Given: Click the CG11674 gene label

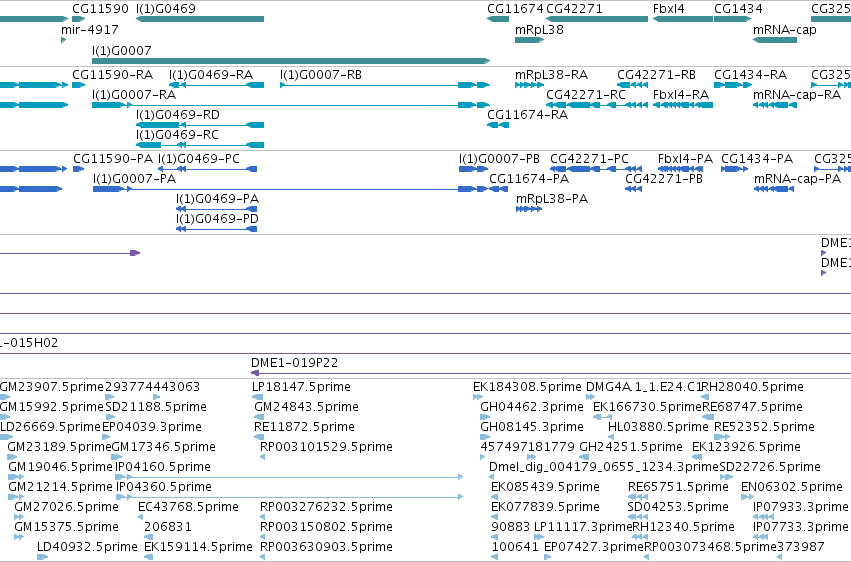Looking at the screenshot, I should pos(515,9).
